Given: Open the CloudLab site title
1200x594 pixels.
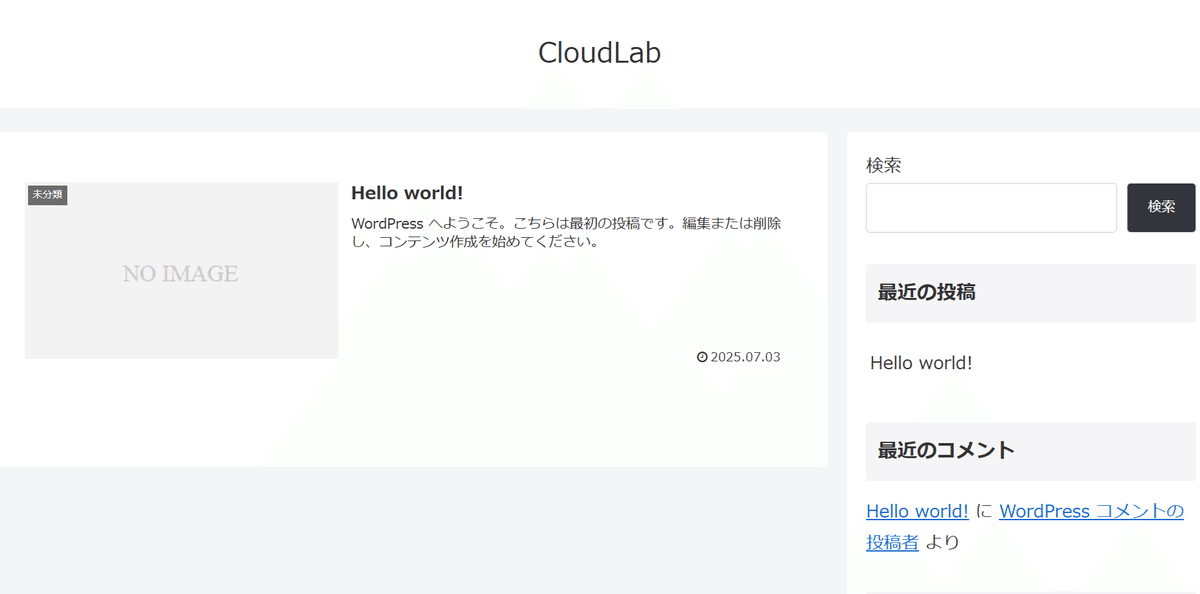Looking at the screenshot, I should point(599,52).
